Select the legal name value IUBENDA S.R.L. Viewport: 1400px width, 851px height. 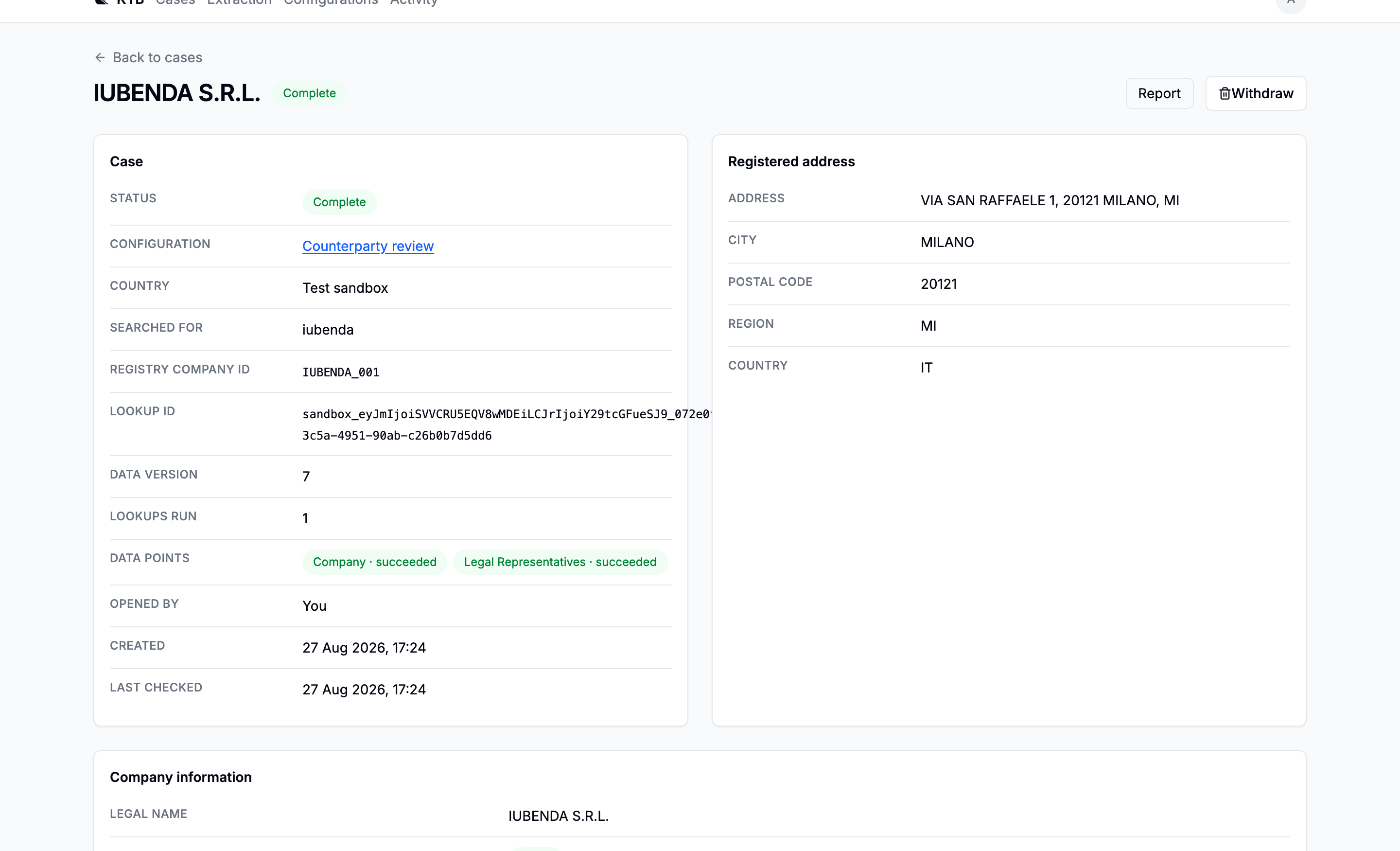[x=559, y=816]
